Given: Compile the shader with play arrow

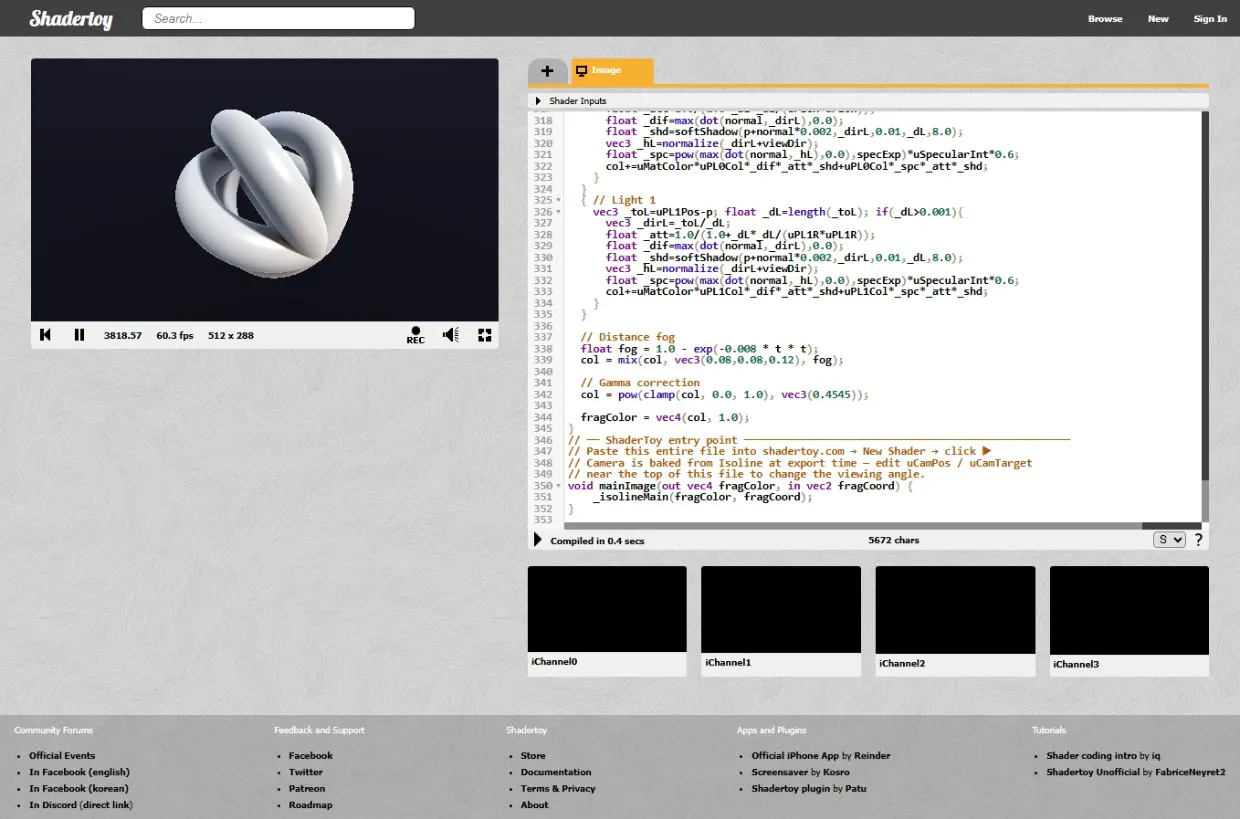Looking at the screenshot, I should point(538,540).
